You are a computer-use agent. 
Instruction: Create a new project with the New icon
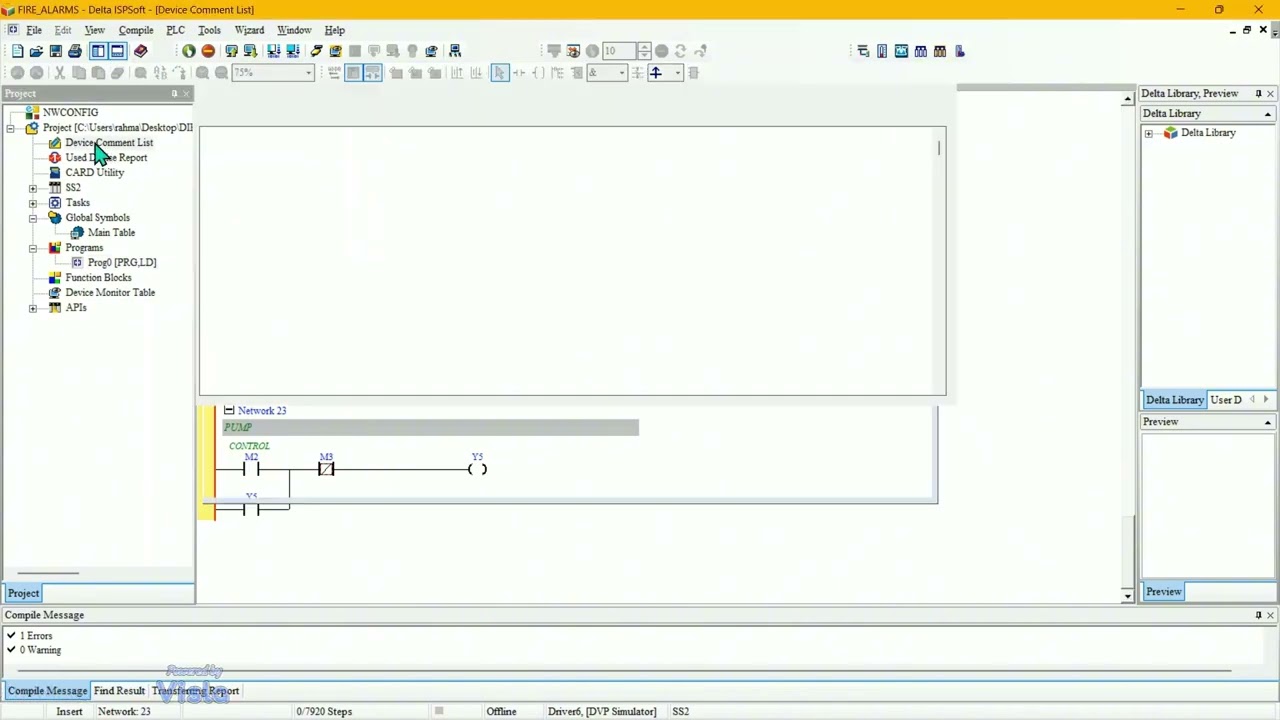[x=17, y=51]
